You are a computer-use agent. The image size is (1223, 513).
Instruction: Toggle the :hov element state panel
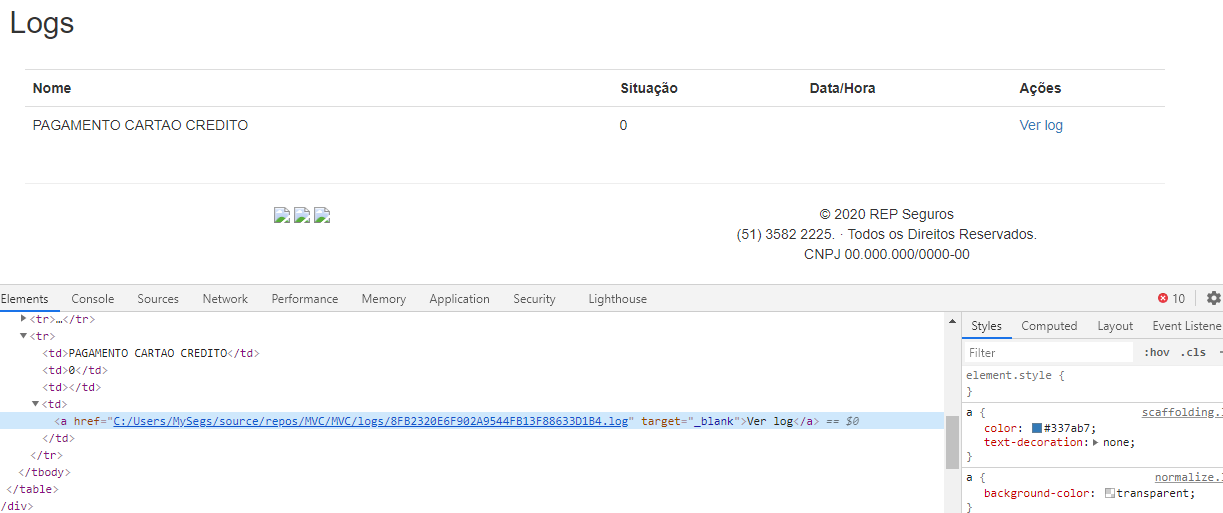(x=1156, y=352)
